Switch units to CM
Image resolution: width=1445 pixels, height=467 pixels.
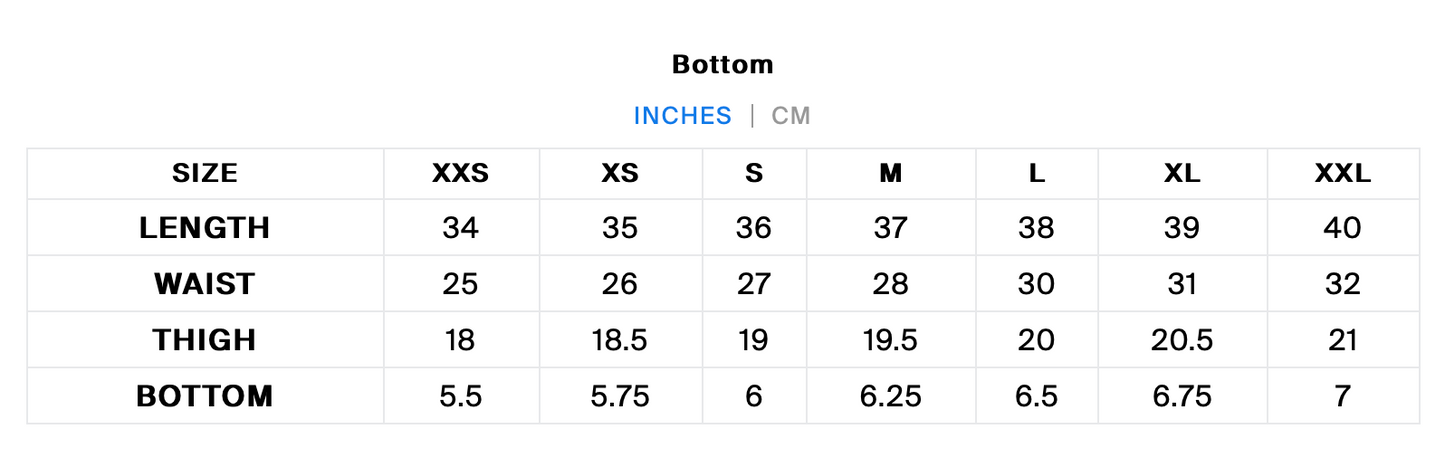(x=790, y=116)
